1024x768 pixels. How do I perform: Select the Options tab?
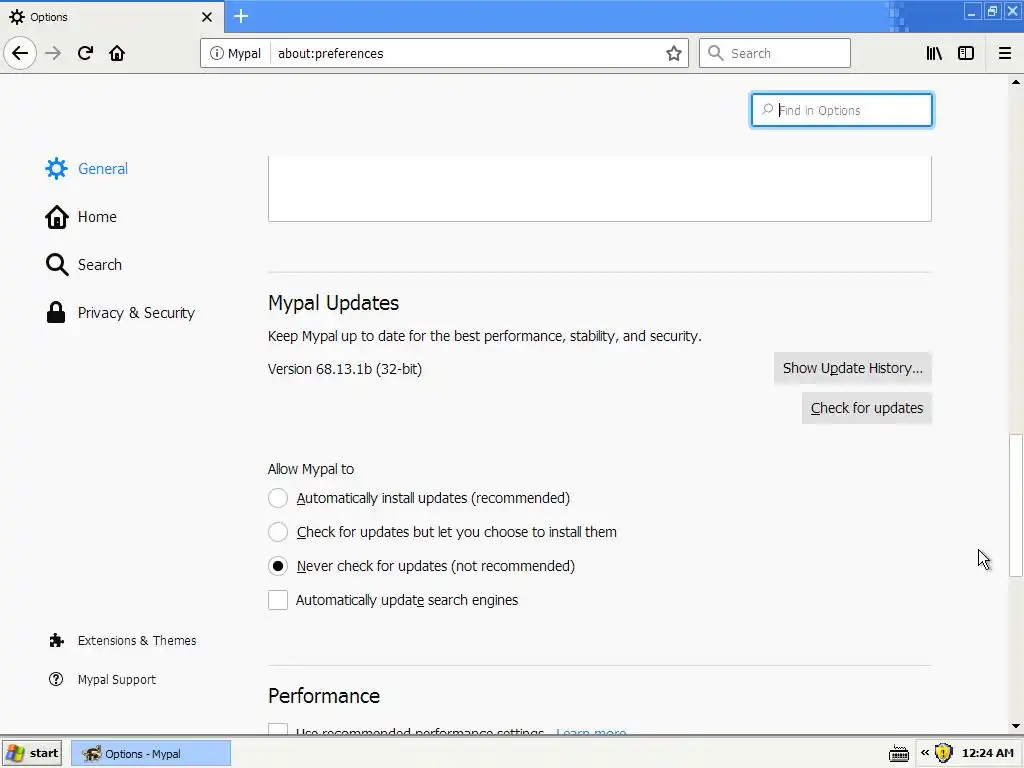[x=111, y=17]
